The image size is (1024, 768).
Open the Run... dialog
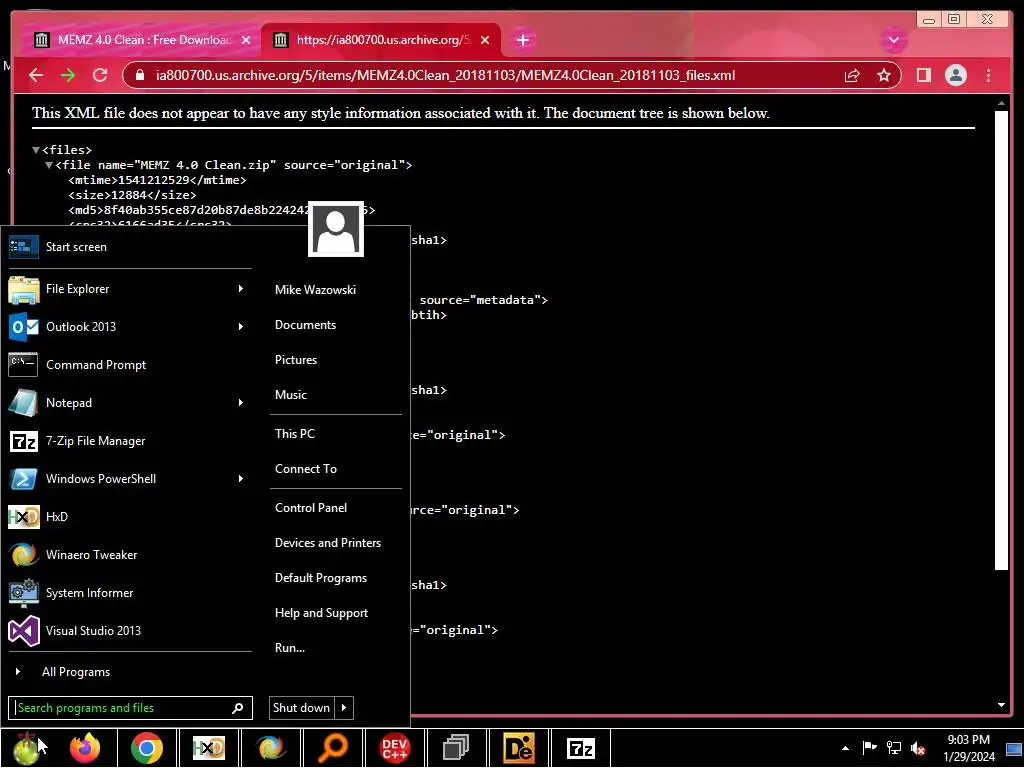pyautogui.click(x=290, y=648)
